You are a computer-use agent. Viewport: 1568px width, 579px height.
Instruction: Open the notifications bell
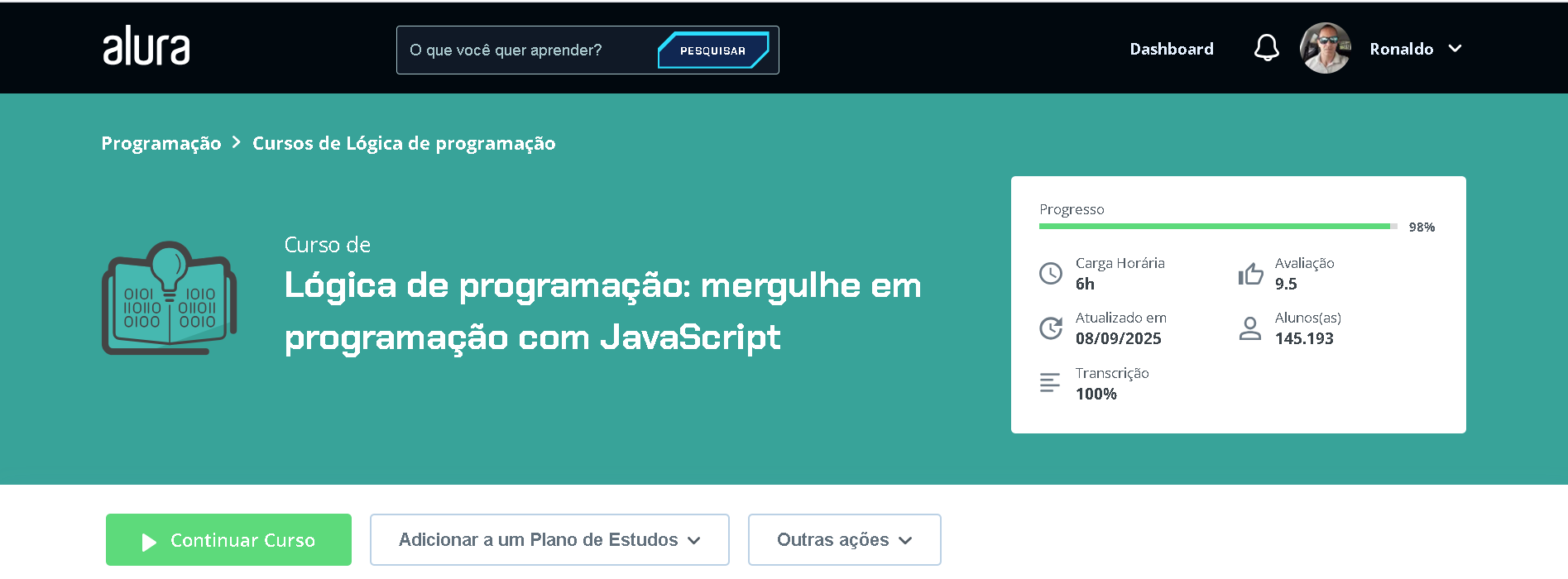[1267, 48]
